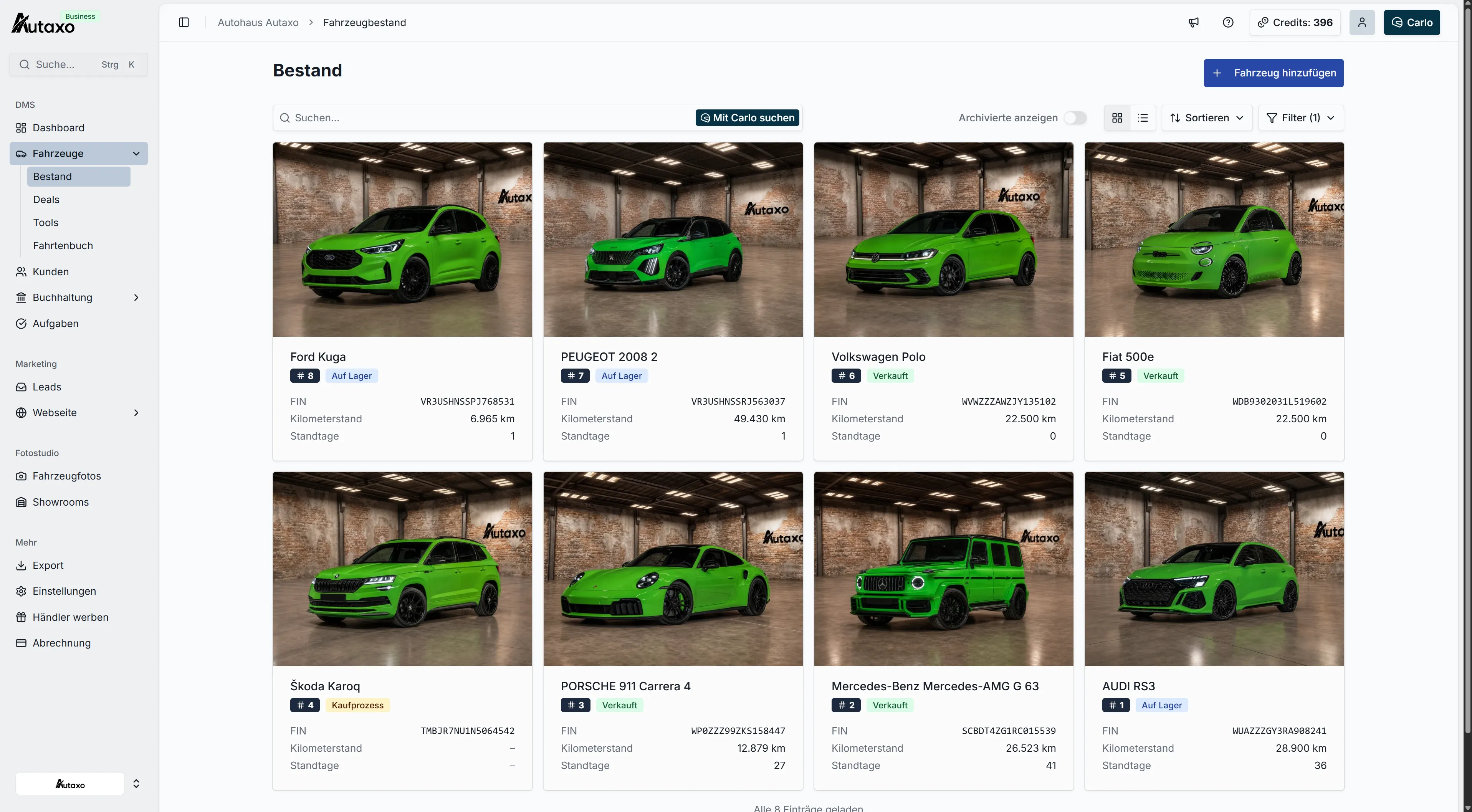Open Leads in the sidebar
This screenshot has height=812, width=1472.
78,387
